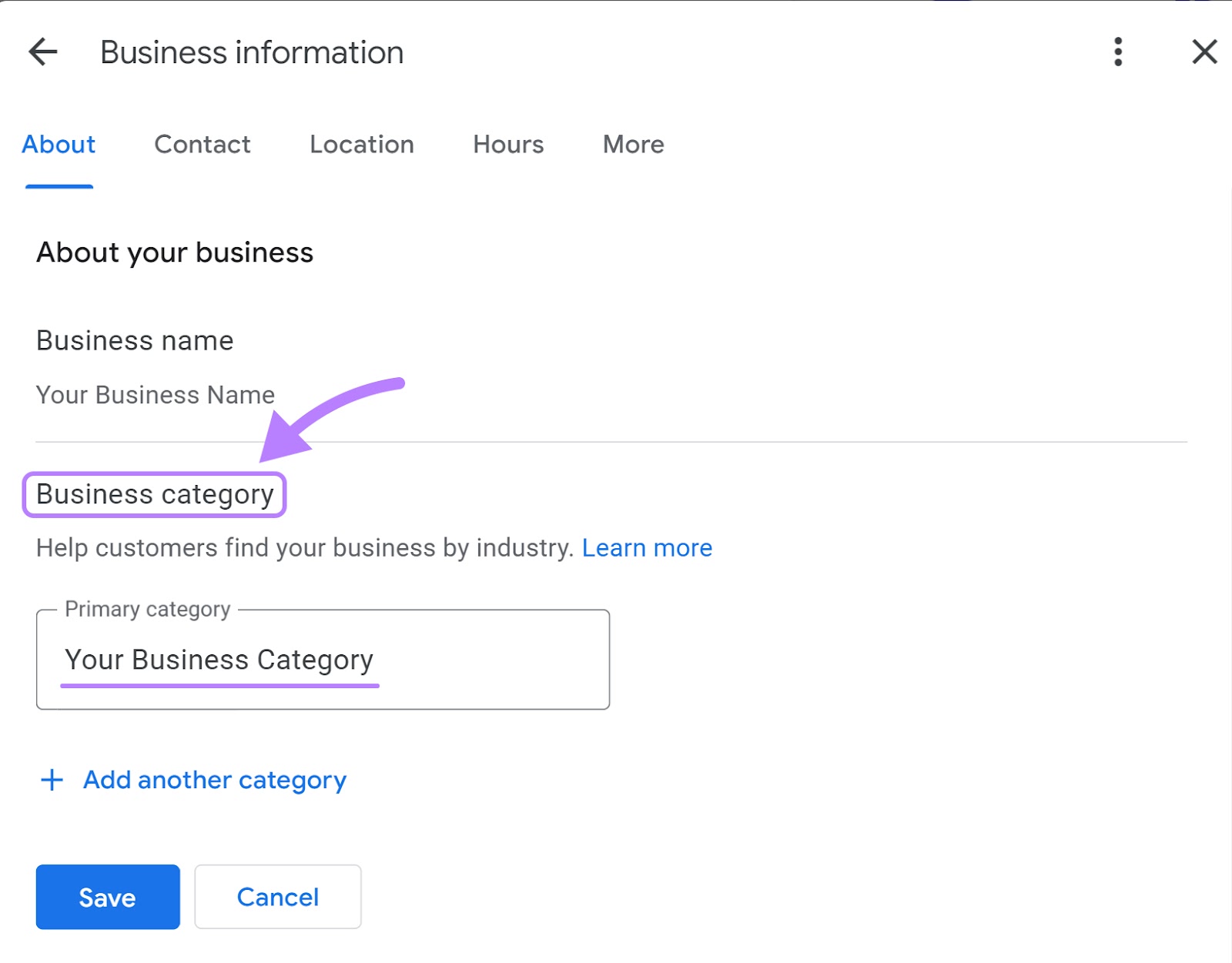Click the Business name input field

pyautogui.click(x=308, y=395)
